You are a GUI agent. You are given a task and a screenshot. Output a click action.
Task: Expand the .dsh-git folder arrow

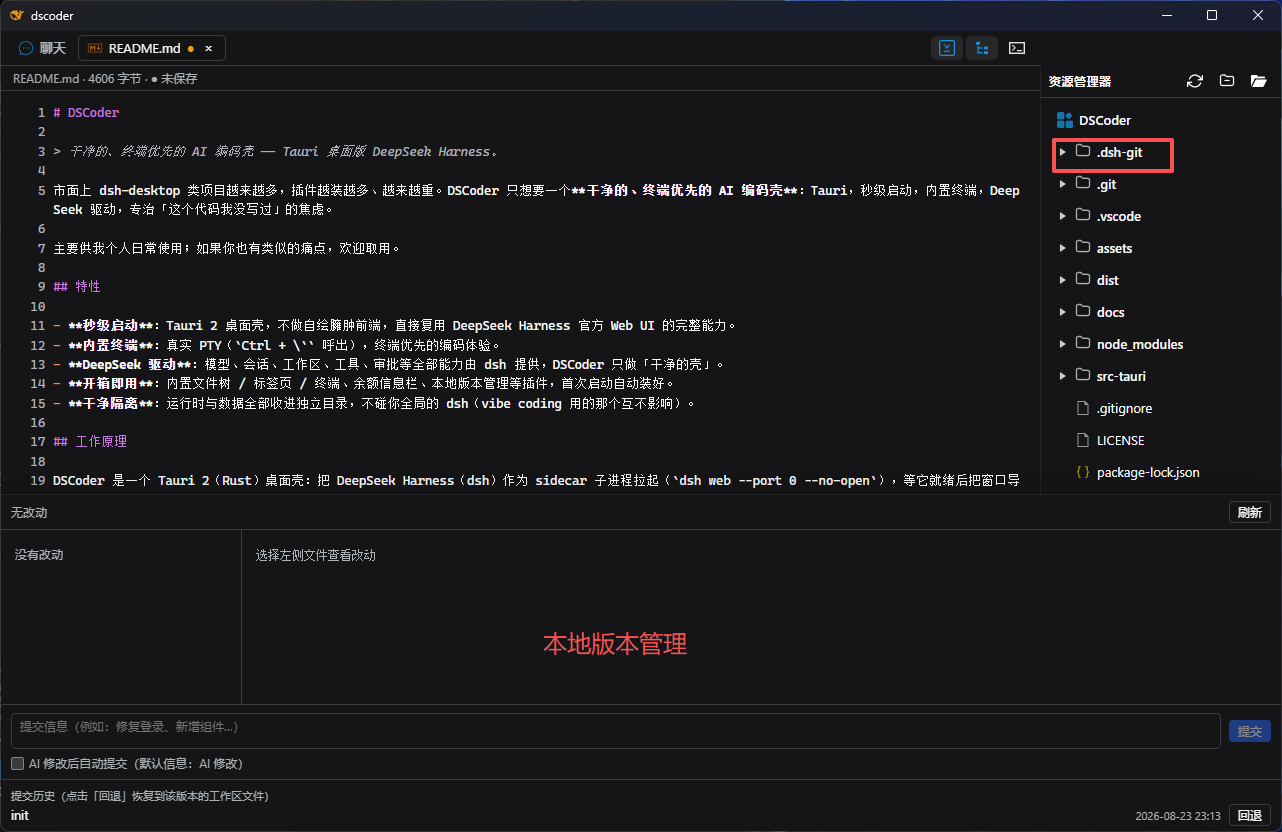coord(1063,152)
